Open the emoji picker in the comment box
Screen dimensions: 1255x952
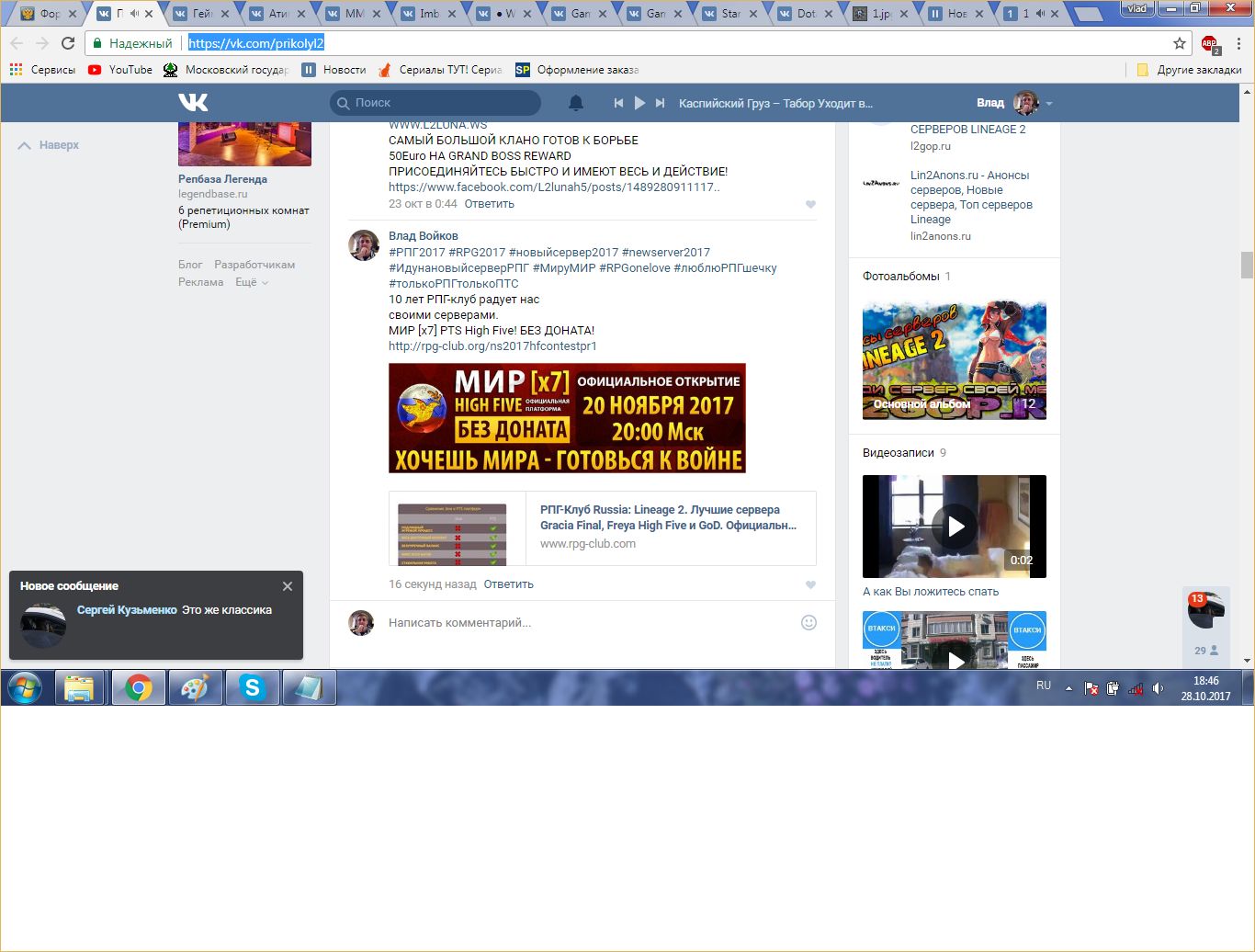pyautogui.click(x=808, y=622)
